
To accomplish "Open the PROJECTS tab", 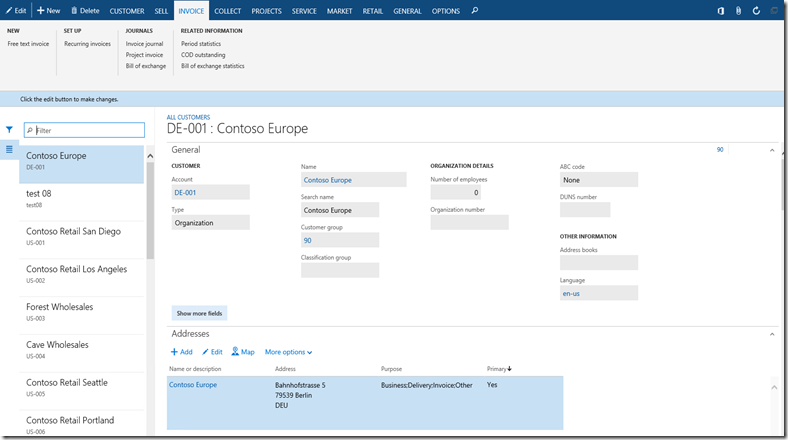I will 266,11.
